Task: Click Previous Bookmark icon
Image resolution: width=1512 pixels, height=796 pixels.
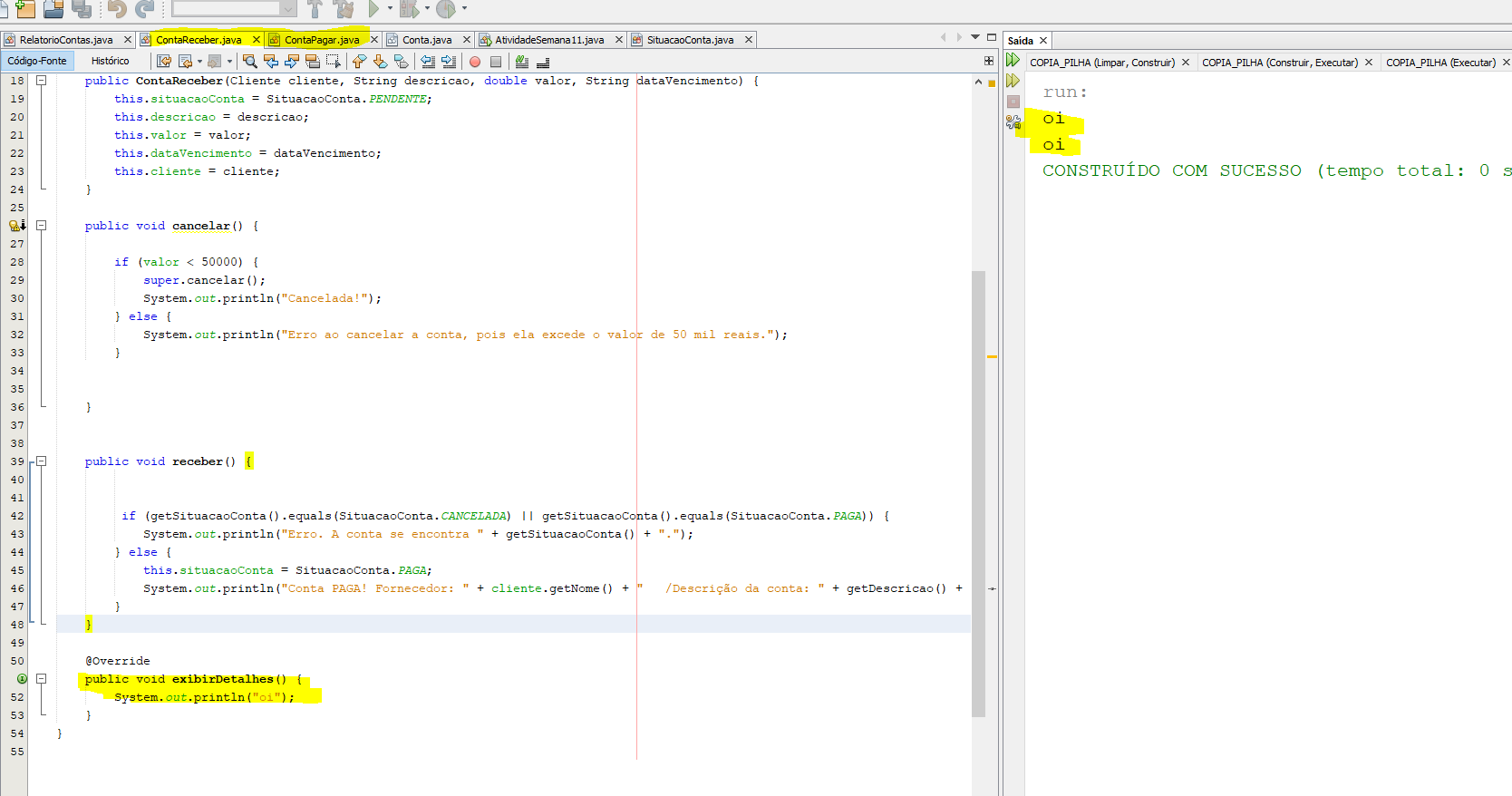Action: (360, 62)
